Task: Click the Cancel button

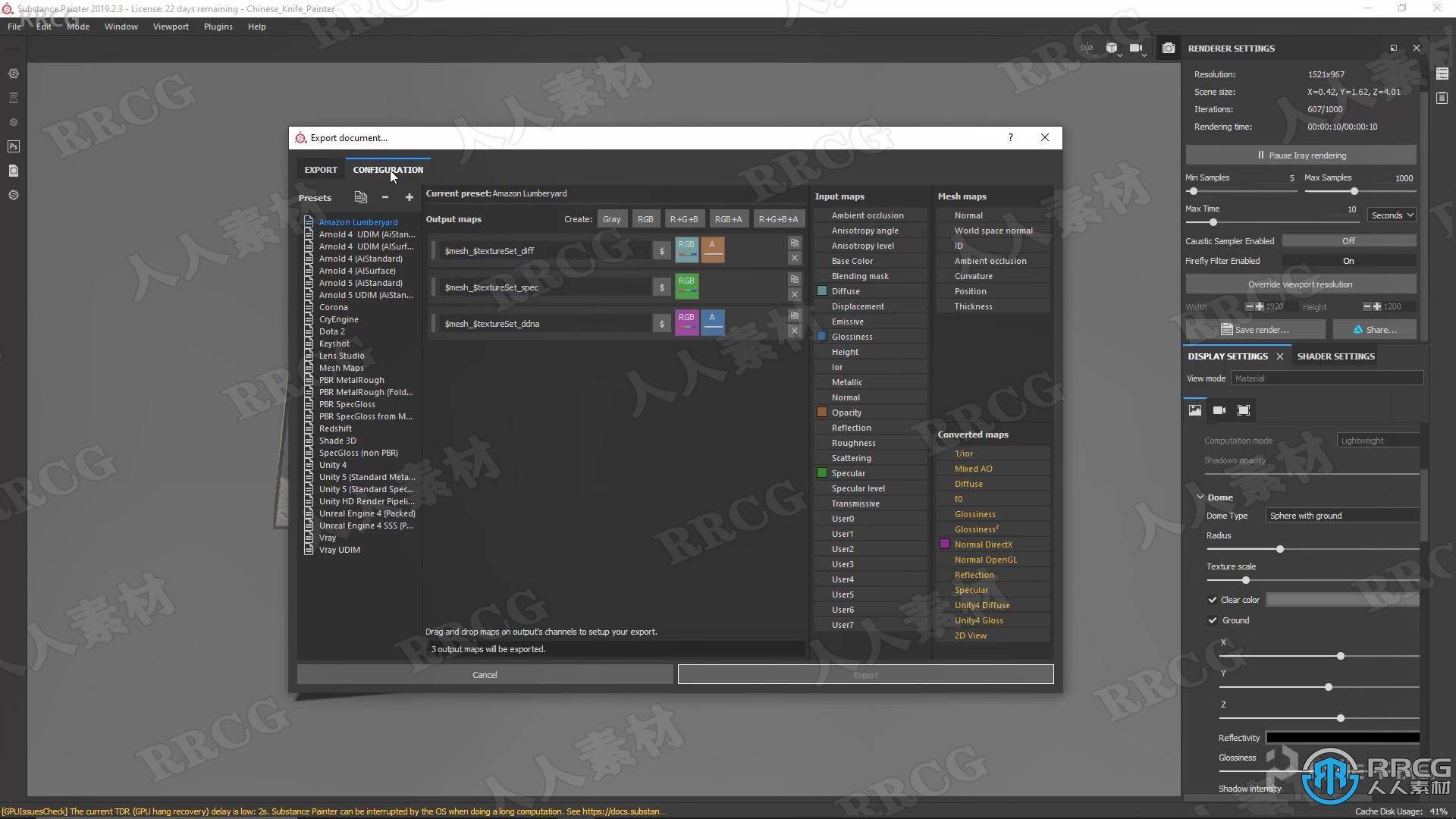Action: (484, 674)
